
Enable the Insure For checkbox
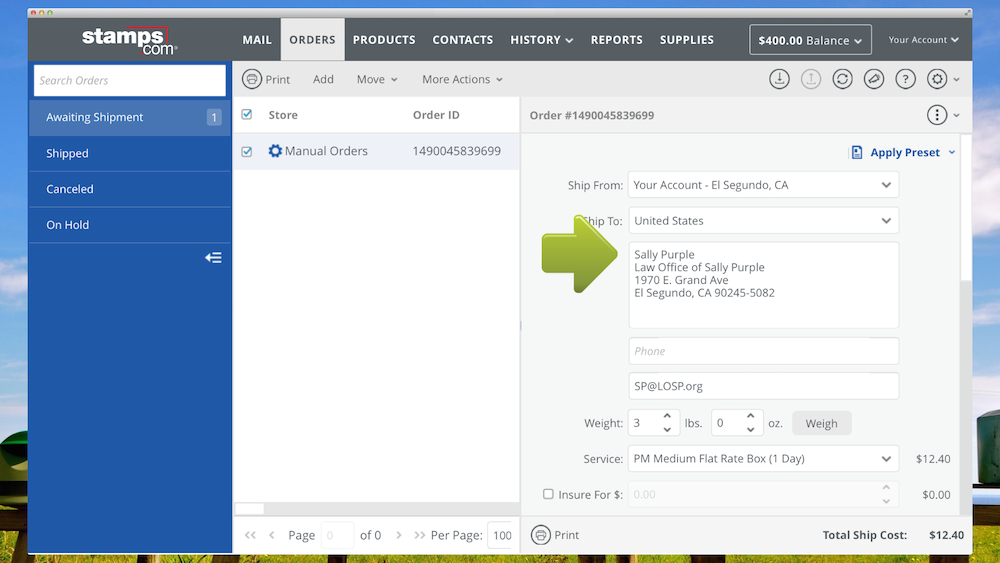click(548, 494)
